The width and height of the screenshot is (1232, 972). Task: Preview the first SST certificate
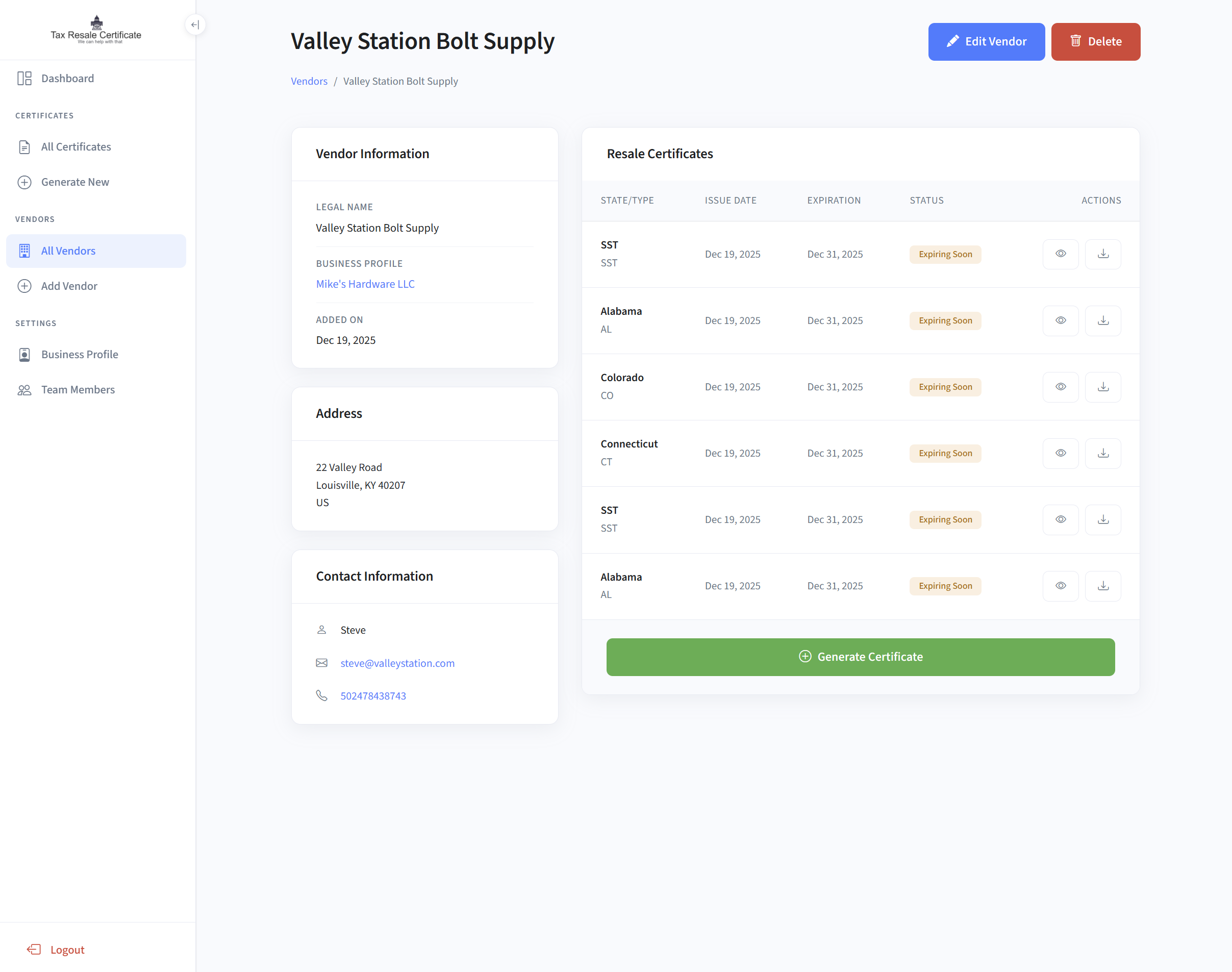click(1060, 254)
